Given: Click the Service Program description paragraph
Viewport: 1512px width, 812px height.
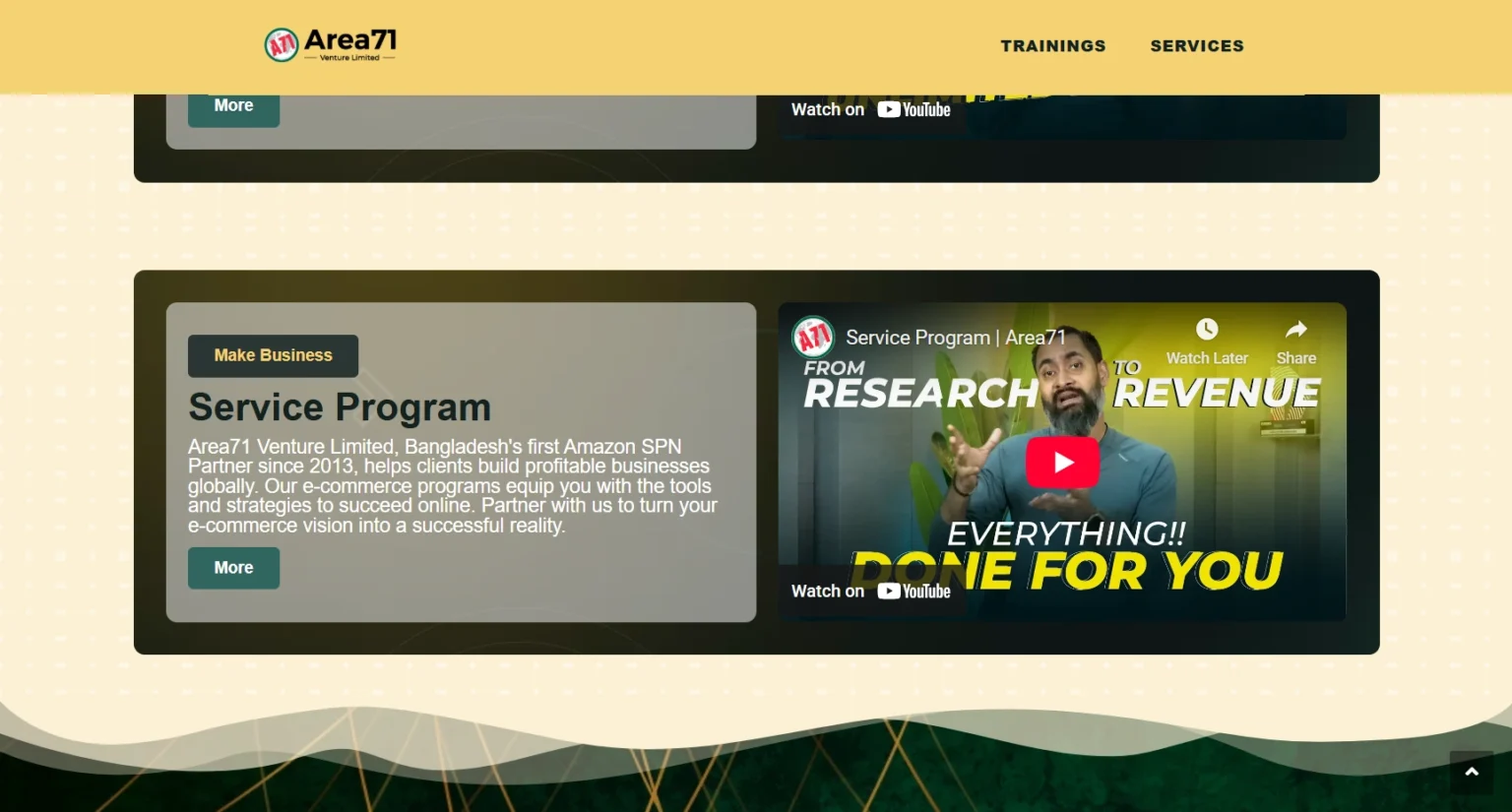Looking at the screenshot, I should (453, 486).
